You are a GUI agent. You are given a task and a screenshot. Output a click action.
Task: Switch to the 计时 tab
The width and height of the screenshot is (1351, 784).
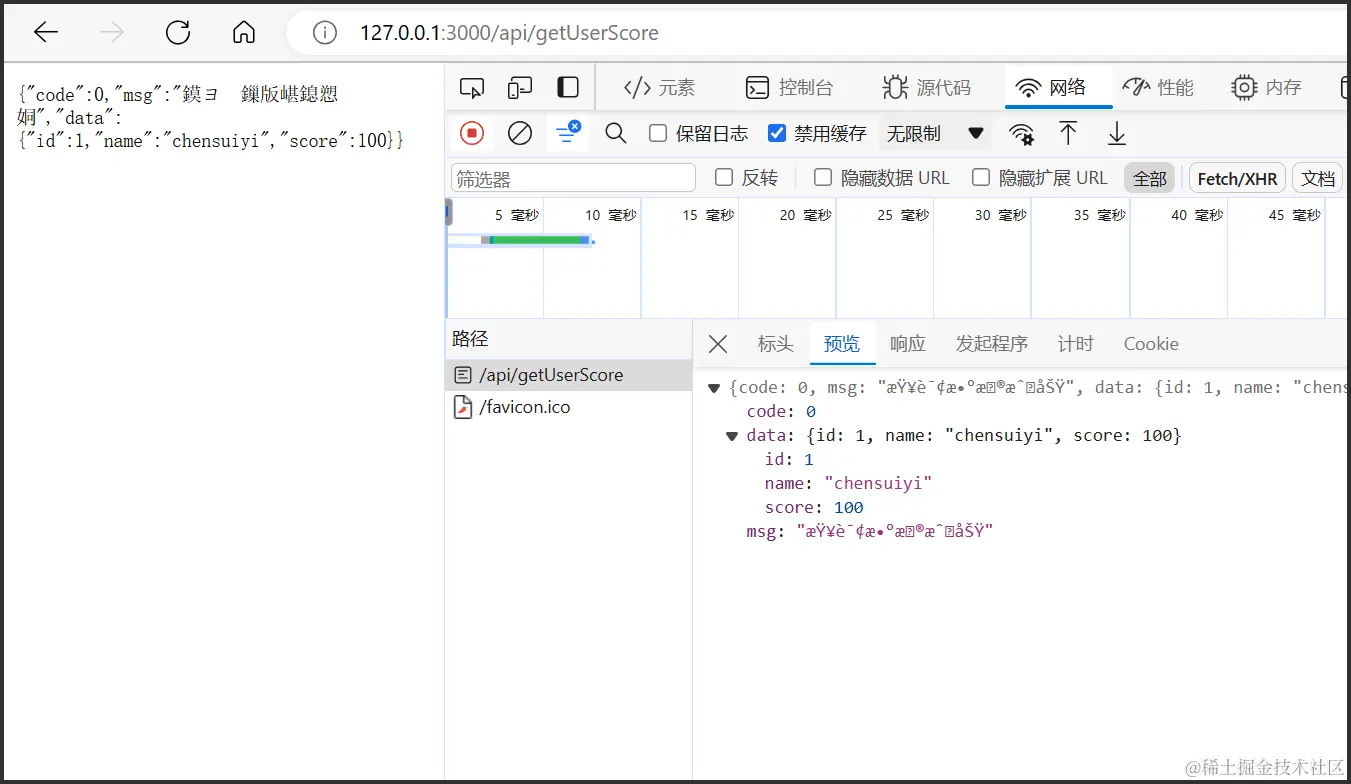[x=1076, y=344]
